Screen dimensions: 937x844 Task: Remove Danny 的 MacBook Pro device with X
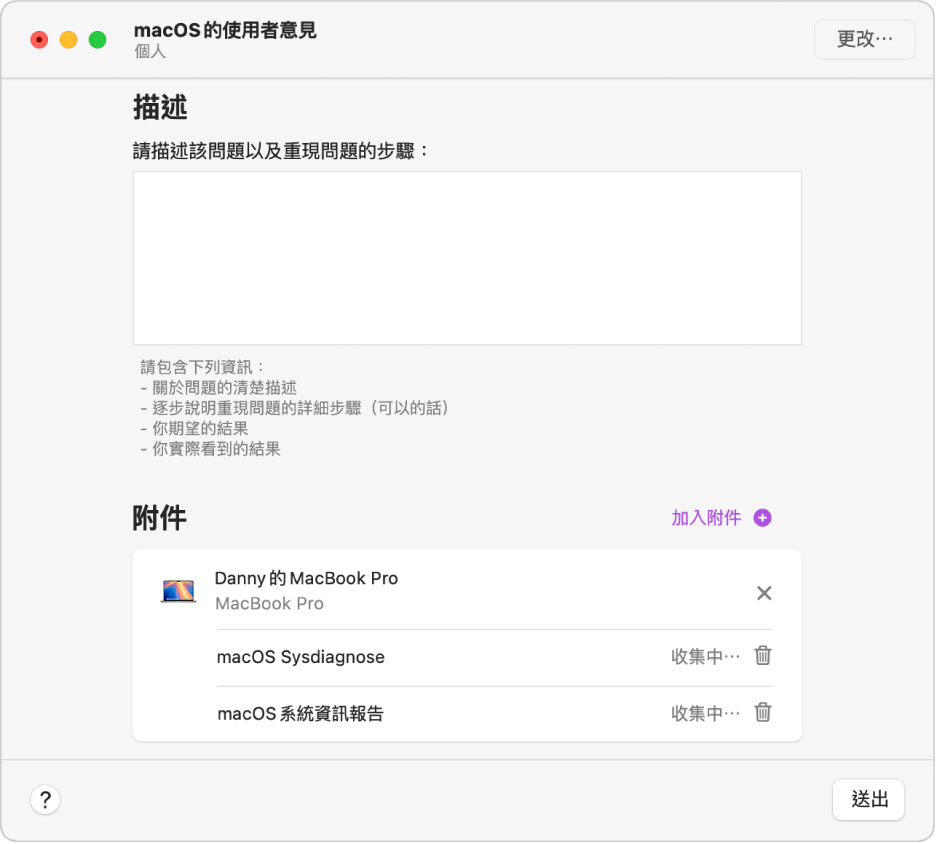click(x=764, y=593)
